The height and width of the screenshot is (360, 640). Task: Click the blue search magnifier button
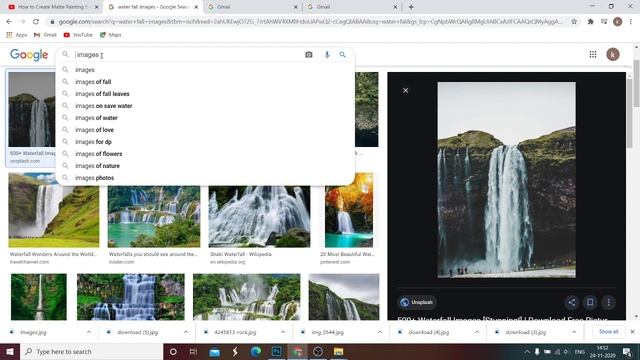tap(342, 54)
